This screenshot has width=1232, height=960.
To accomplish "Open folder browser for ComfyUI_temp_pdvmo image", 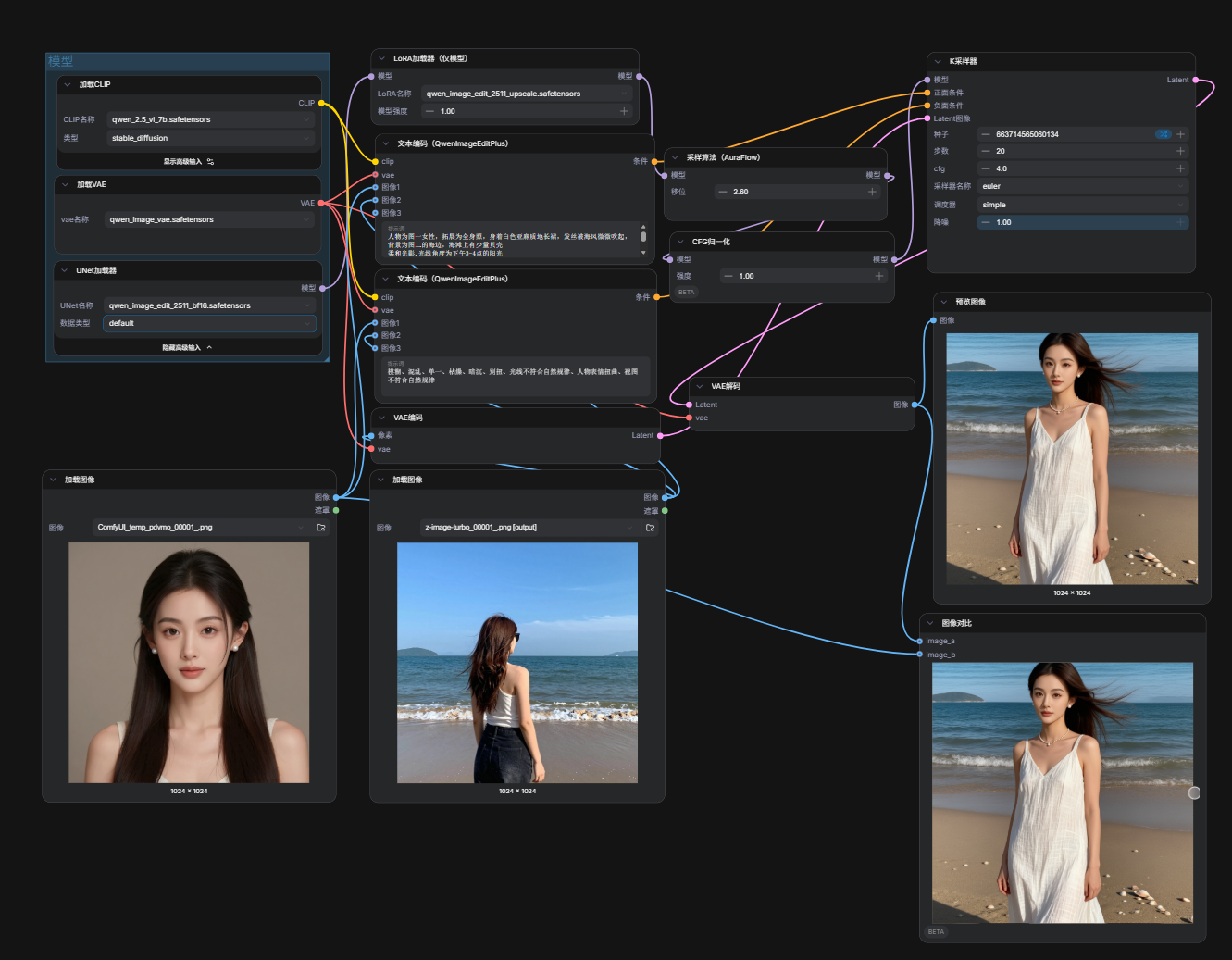I will click(x=321, y=528).
